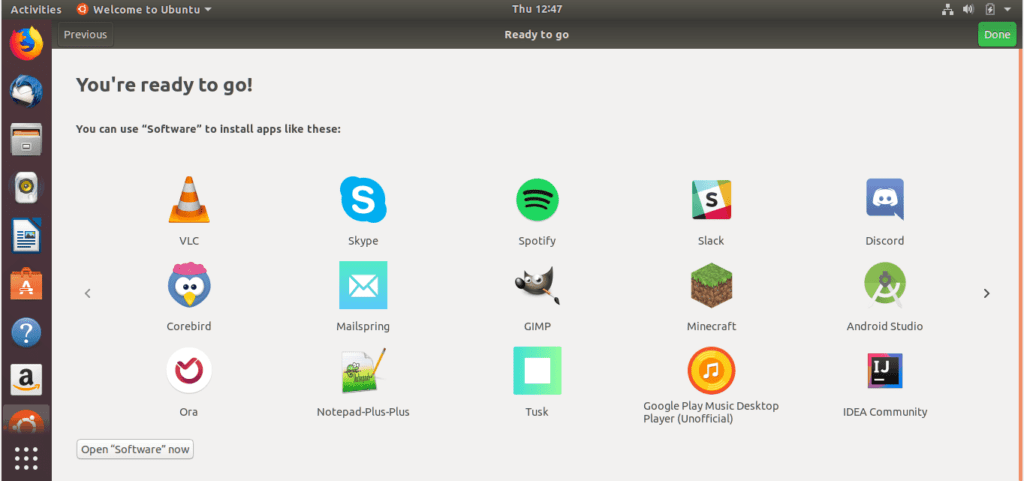1024x481 pixels.
Task: Open the Activities overview
Action: pyautogui.click(x=36, y=9)
